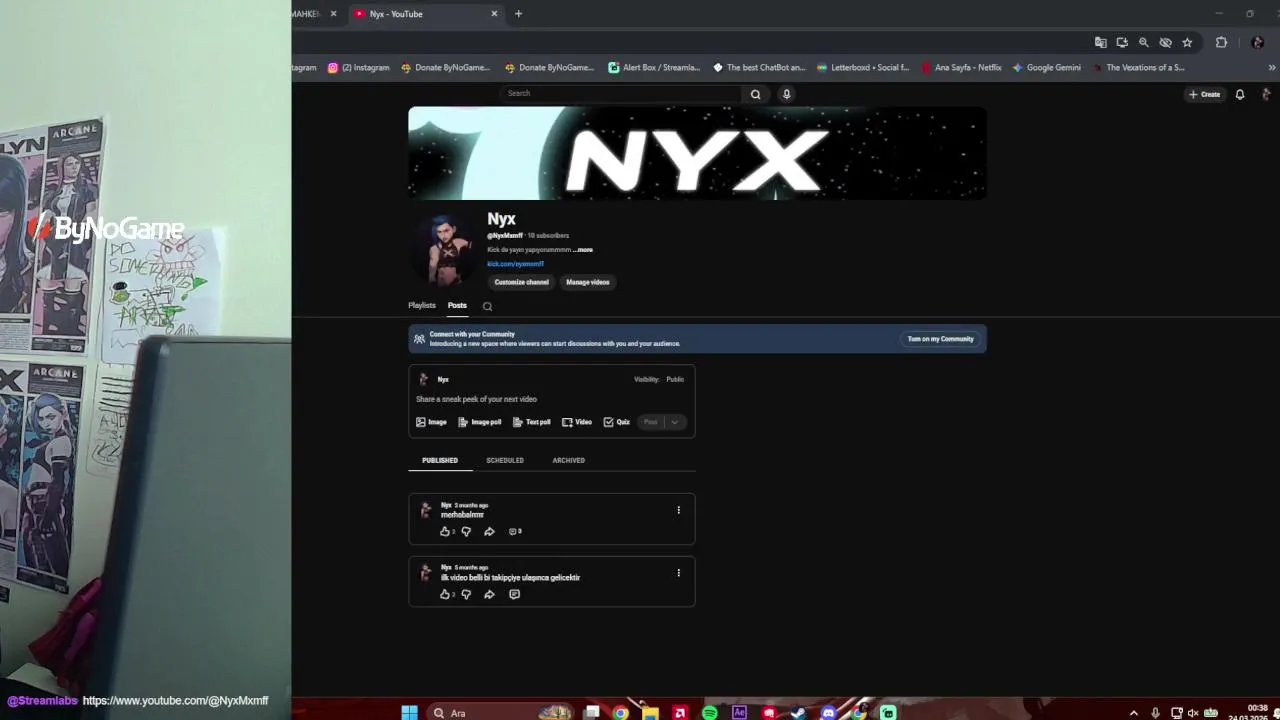Open a new browser tab
The width and height of the screenshot is (1280, 720).
click(518, 14)
